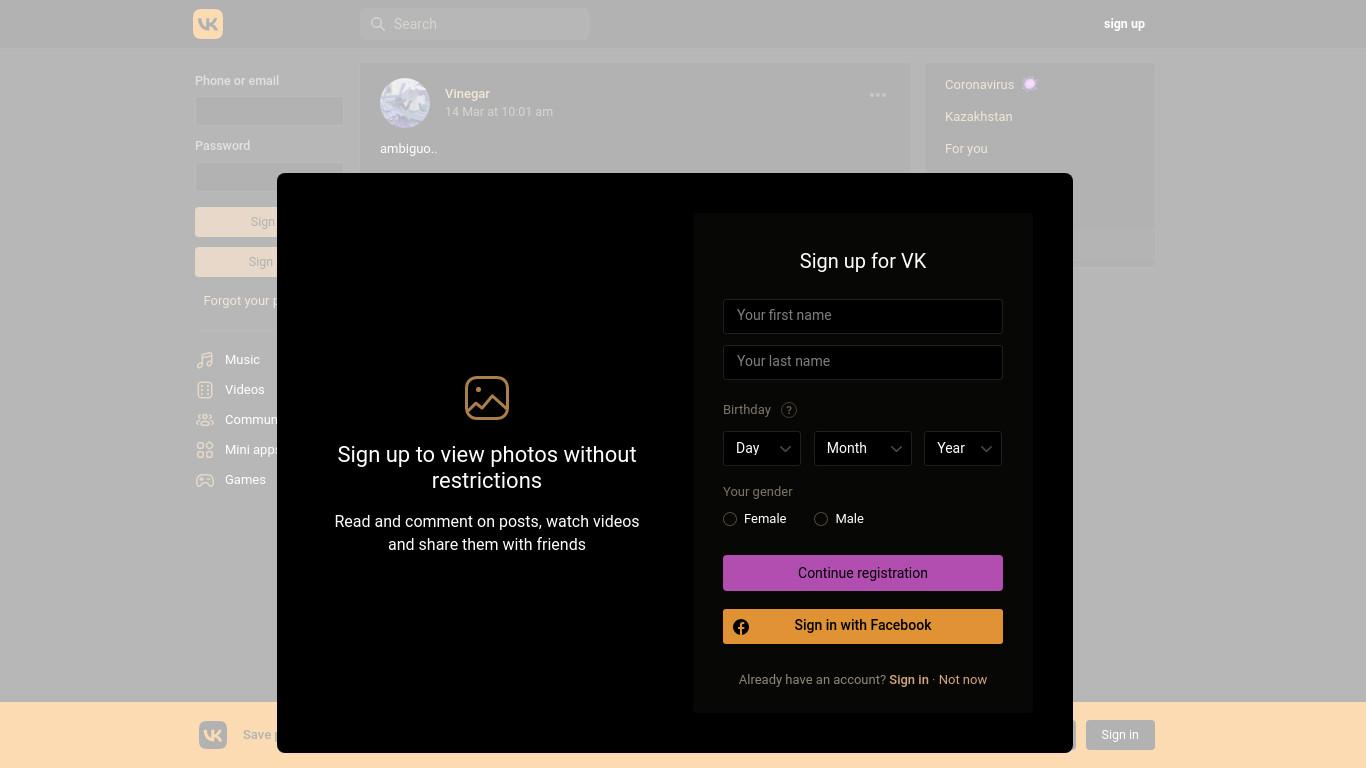Screen dimensions: 1366x768
Task: Open the Videos section icon
Action: point(205,390)
